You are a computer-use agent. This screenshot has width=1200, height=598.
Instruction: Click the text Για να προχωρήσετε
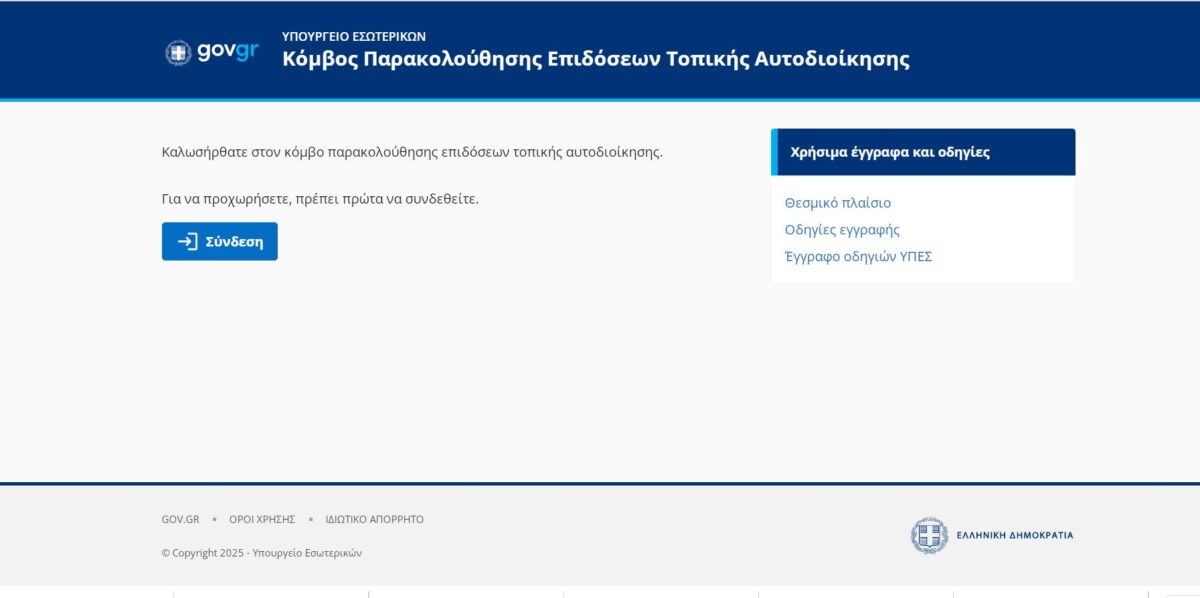click(320, 199)
